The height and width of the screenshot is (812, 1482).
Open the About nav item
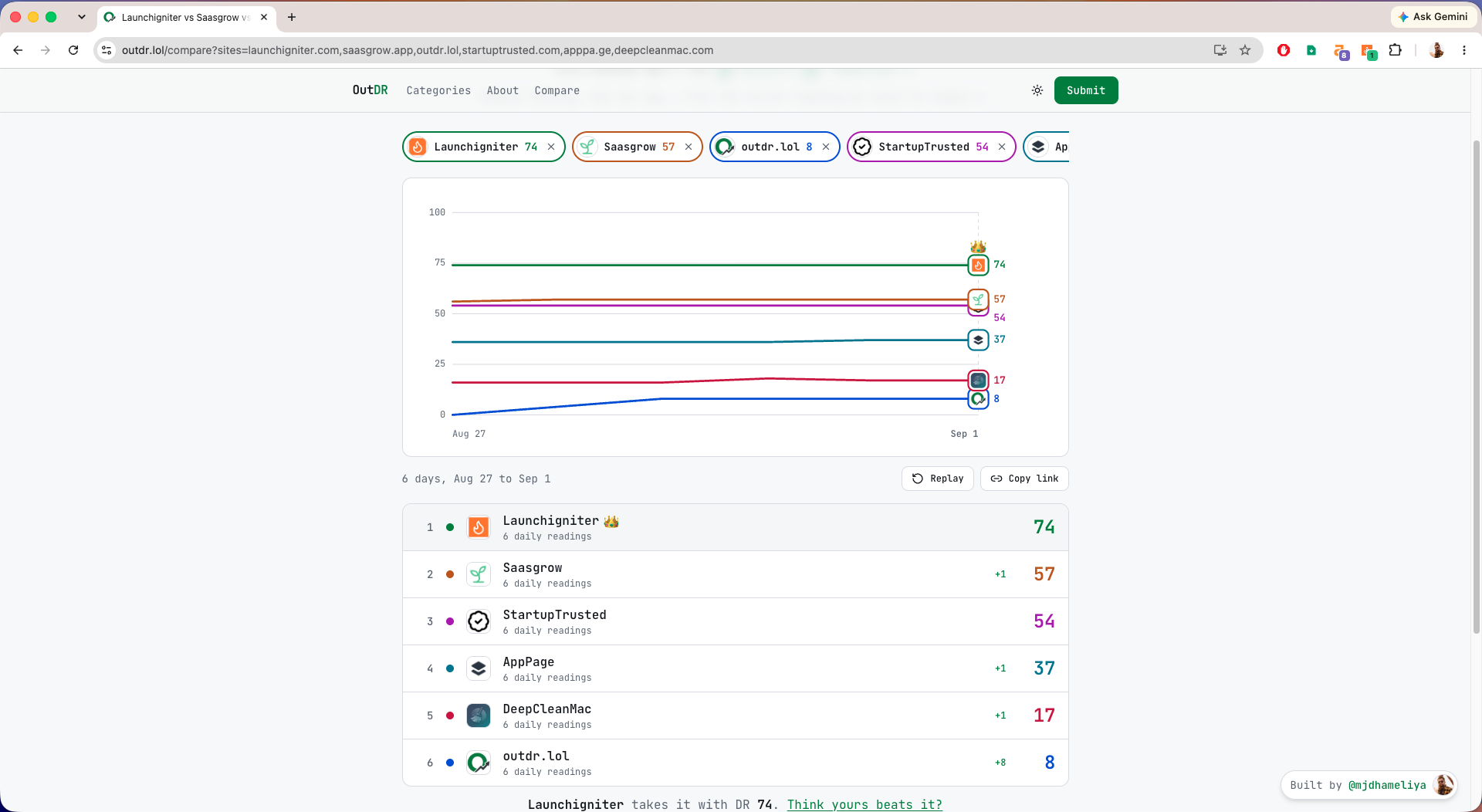tap(502, 90)
